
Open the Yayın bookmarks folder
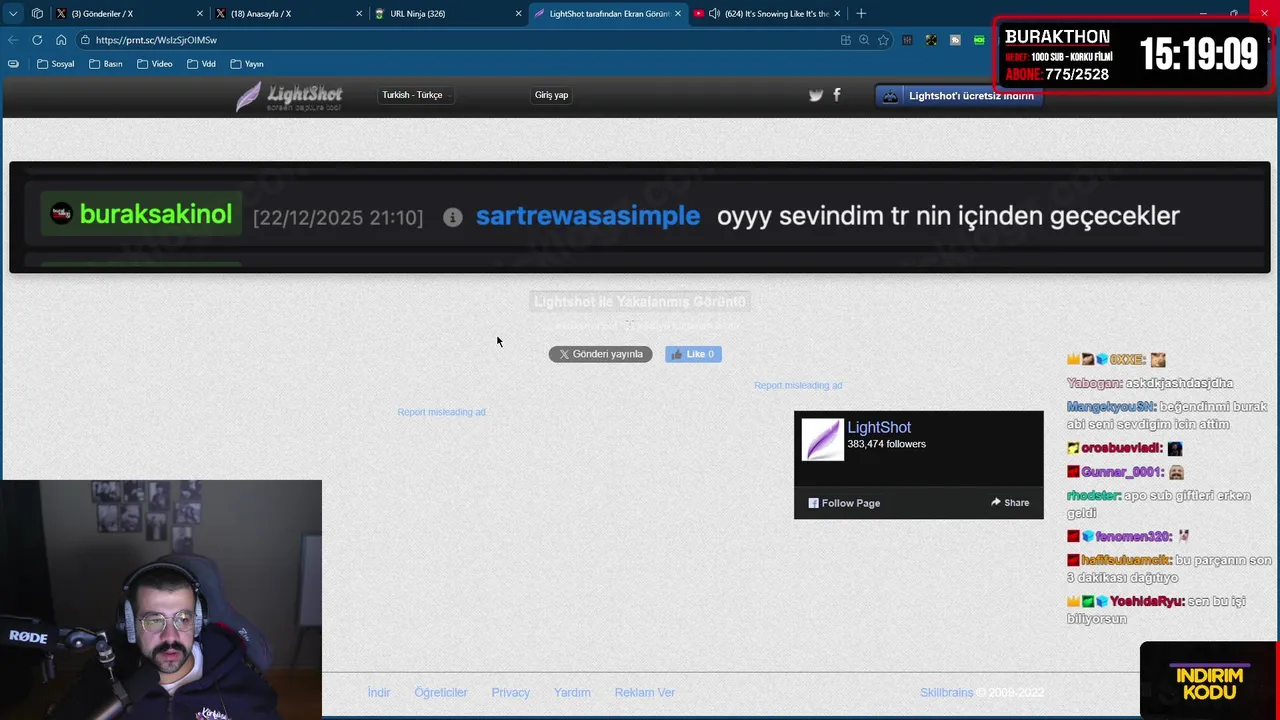[247, 64]
